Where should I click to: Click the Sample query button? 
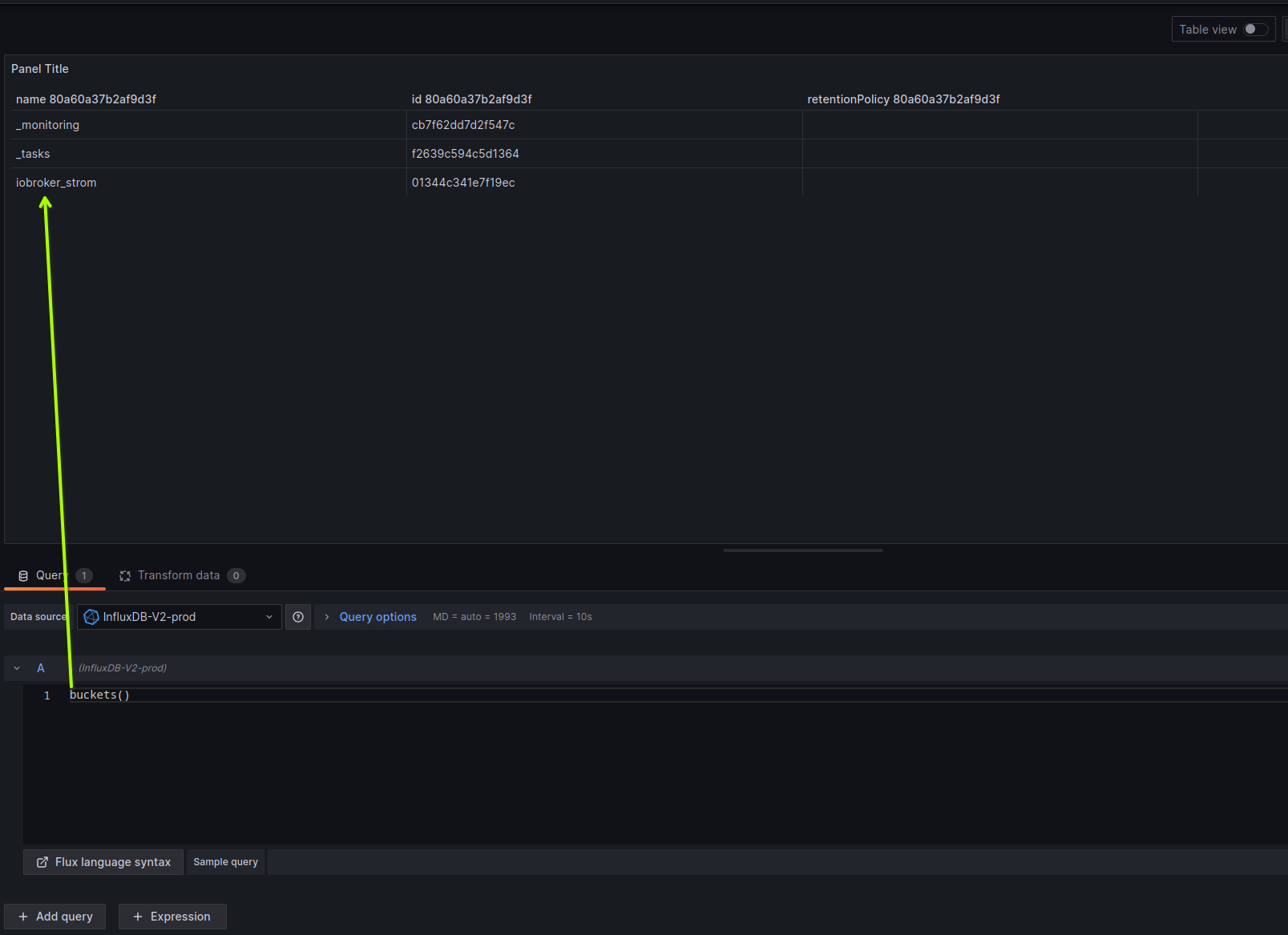pyautogui.click(x=226, y=862)
